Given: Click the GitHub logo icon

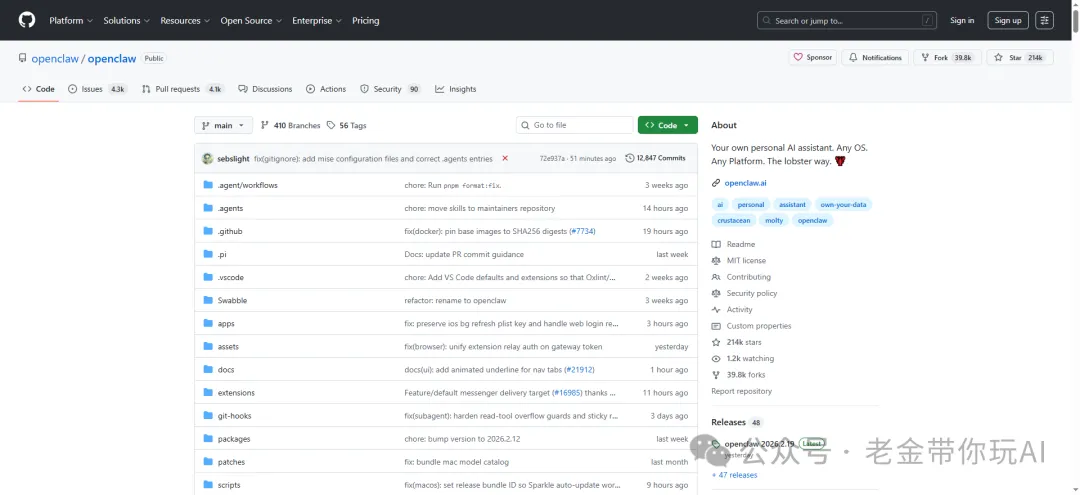Looking at the screenshot, I should (x=26, y=20).
